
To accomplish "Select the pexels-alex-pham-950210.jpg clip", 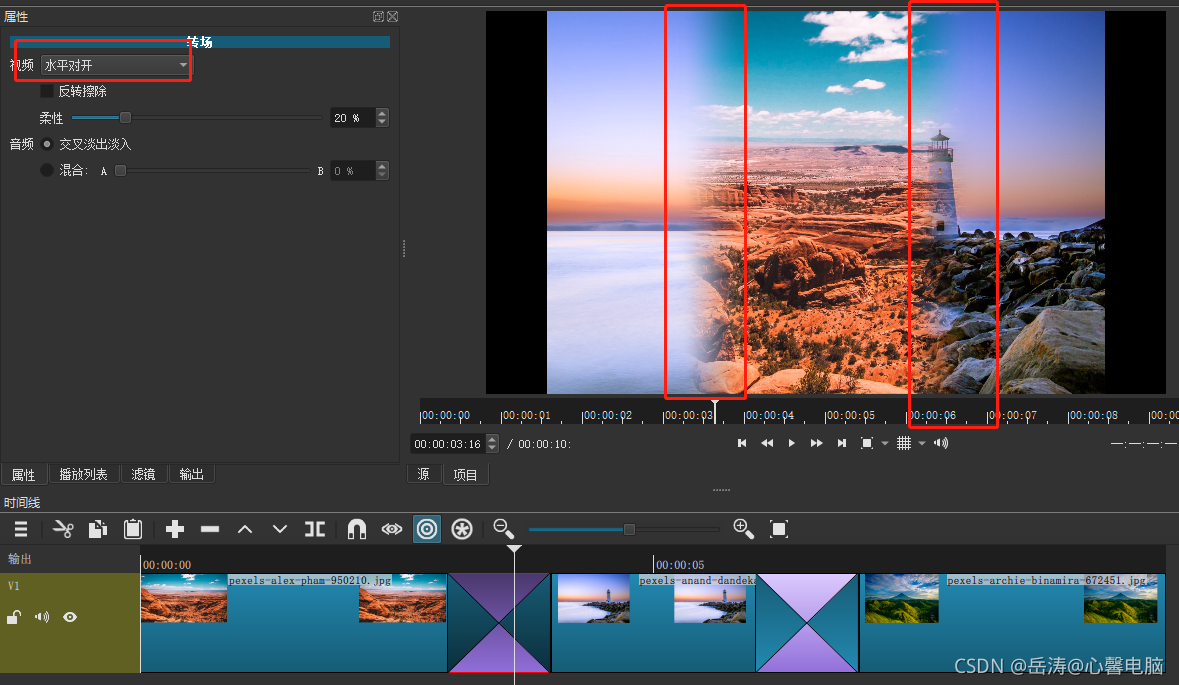I will click(x=294, y=623).
